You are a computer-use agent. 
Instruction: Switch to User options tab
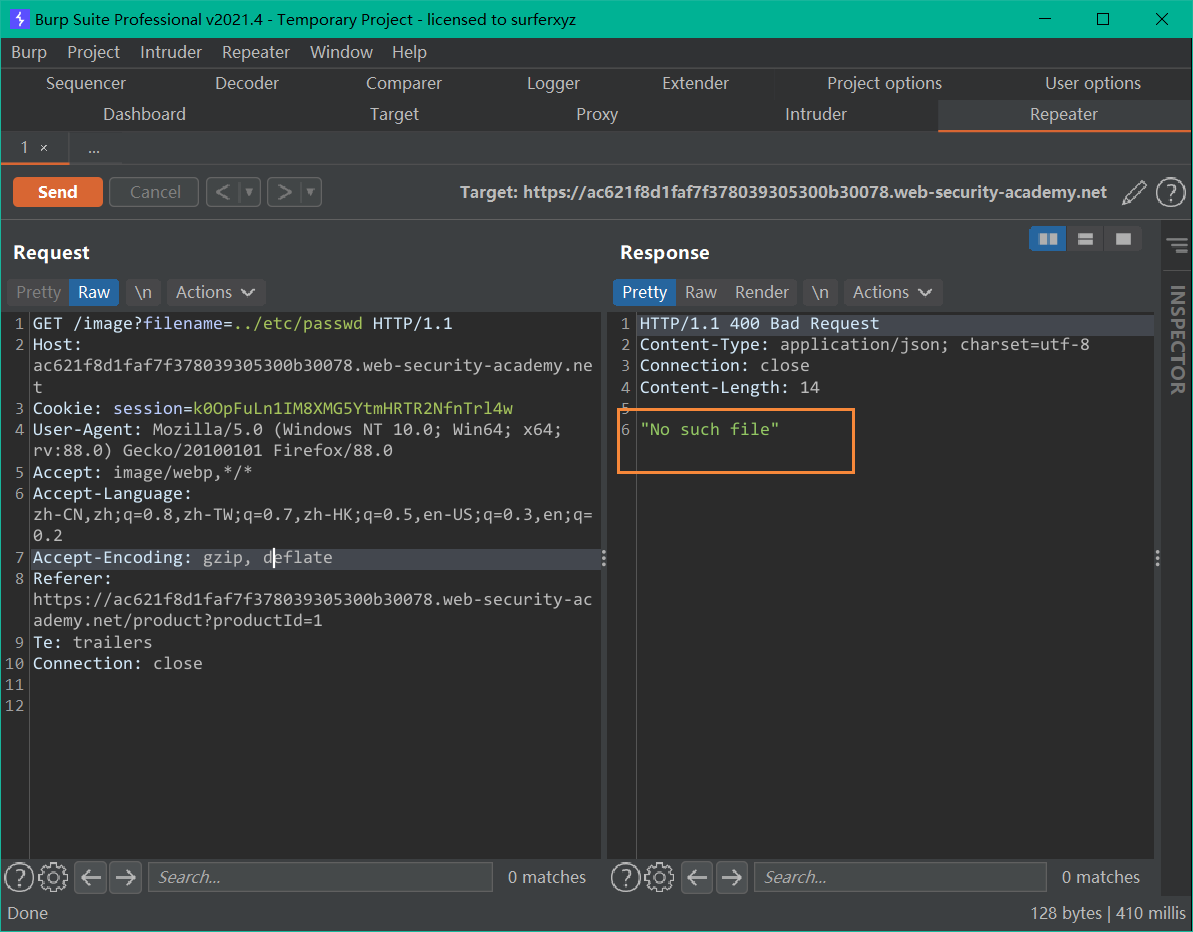[x=1093, y=84]
